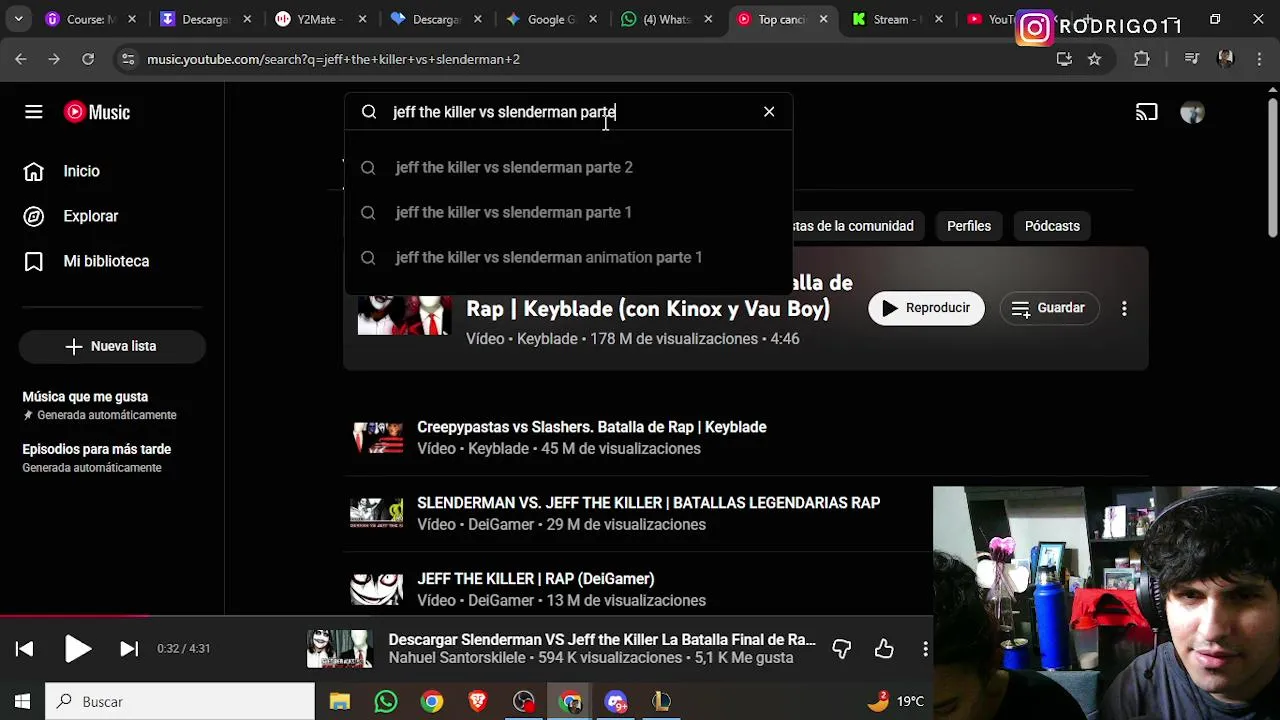This screenshot has width=1280, height=720.
Task: Create a new playlist with Nueva lista
Action: pyautogui.click(x=112, y=346)
